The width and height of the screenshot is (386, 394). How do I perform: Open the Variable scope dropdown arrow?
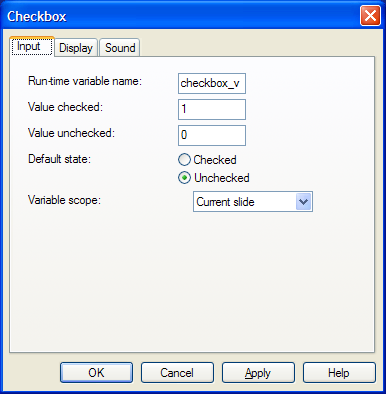click(x=303, y=202)
